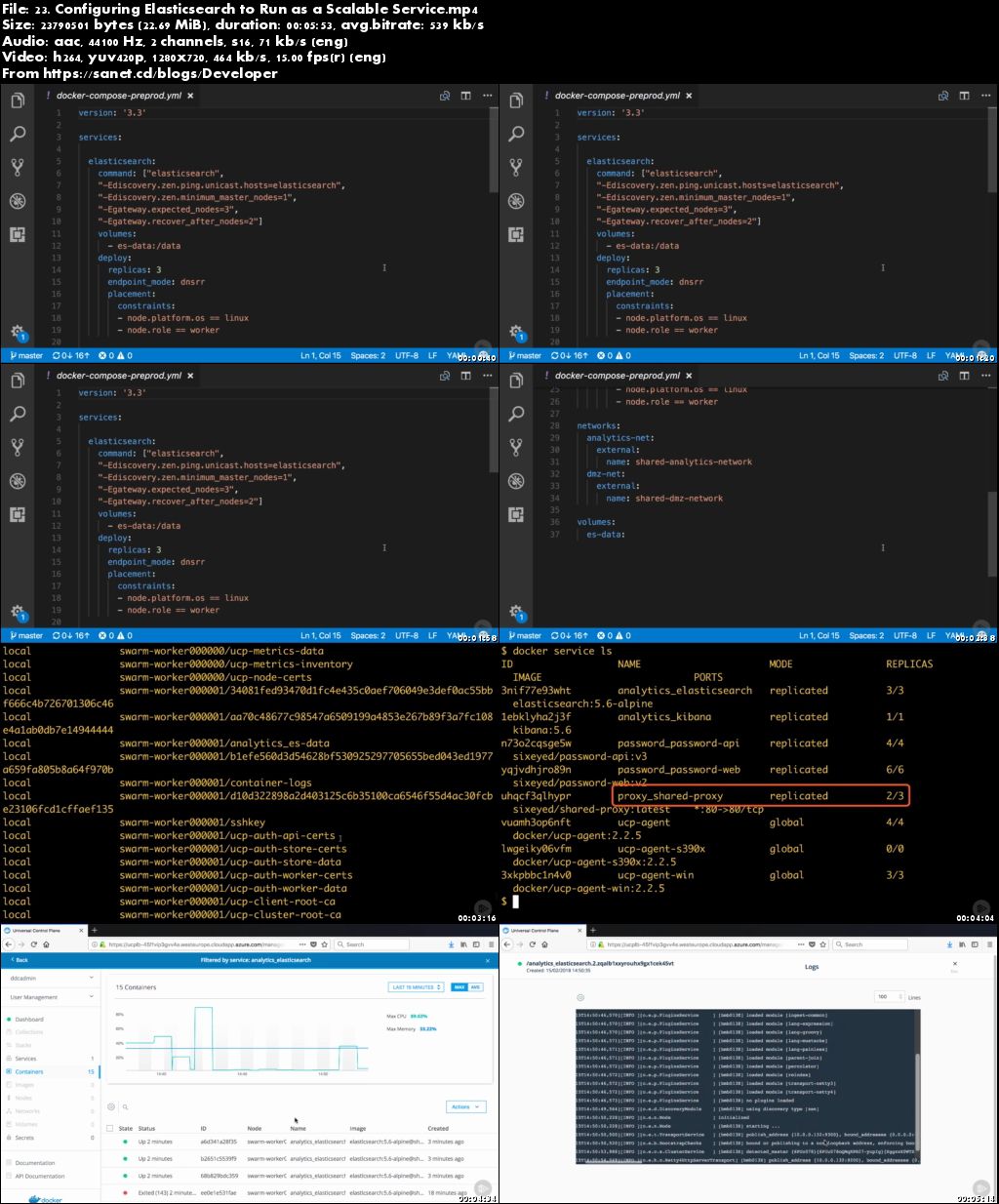Click the table settings gear icon above the container table
Image resolution: width=999 pixels, height=1204 pixels.
pyautogui.click(x=110, y=1106)
